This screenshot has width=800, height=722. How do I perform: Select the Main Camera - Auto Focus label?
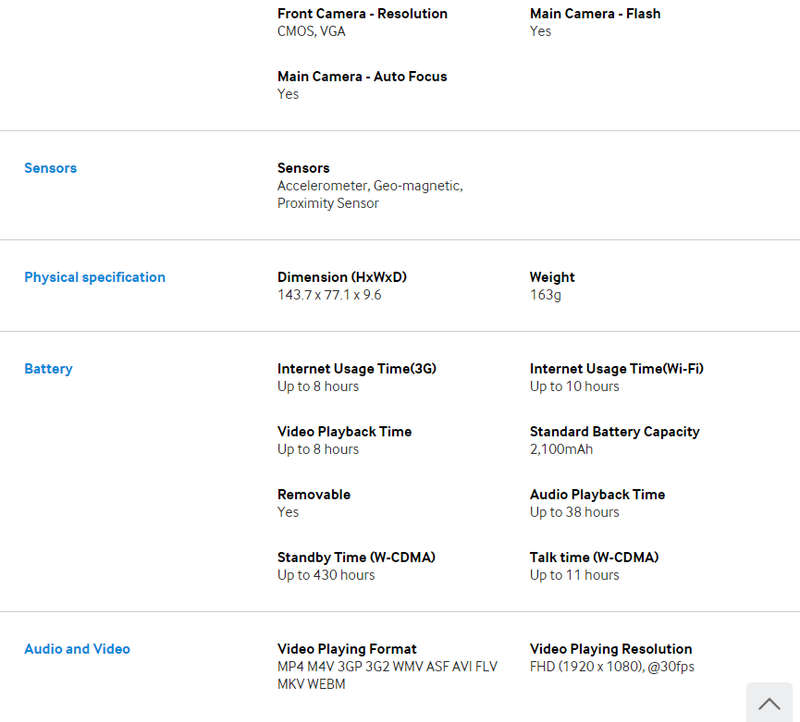pos(362,77)
